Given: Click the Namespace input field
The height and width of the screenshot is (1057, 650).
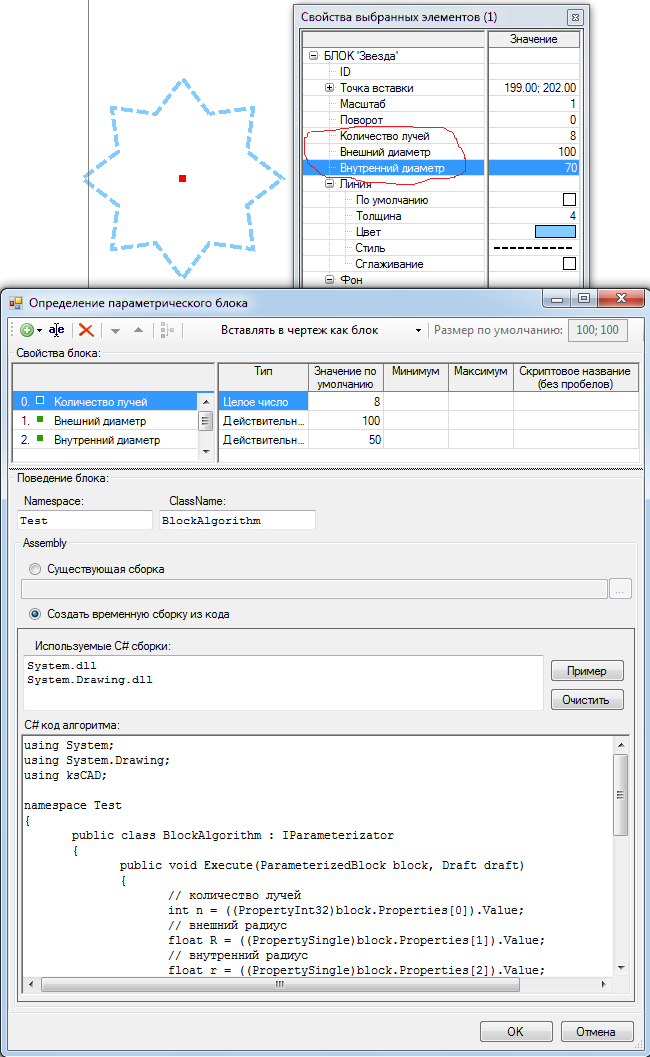Looking at the screenshot, I should [86, 520].
